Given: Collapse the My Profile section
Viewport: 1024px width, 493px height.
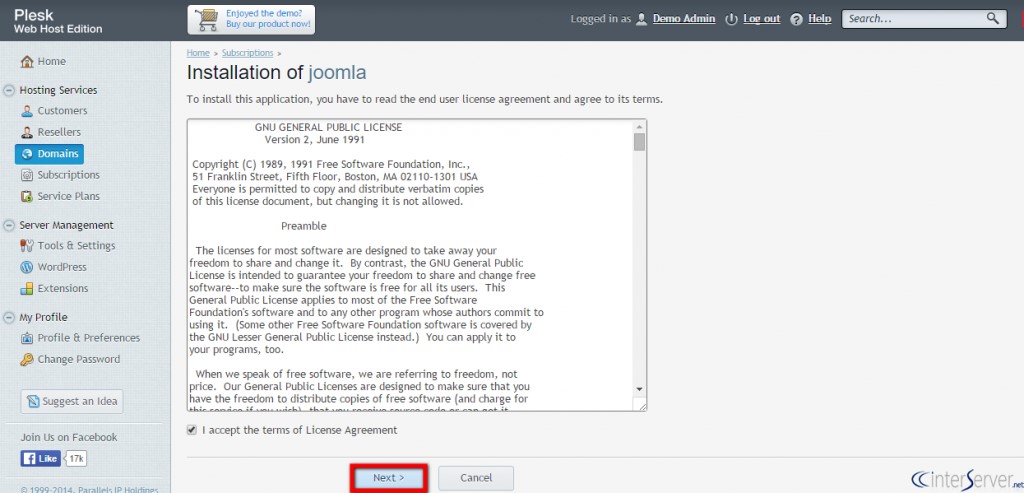Looking at the screenshot, I should click(x=9, y=317).
